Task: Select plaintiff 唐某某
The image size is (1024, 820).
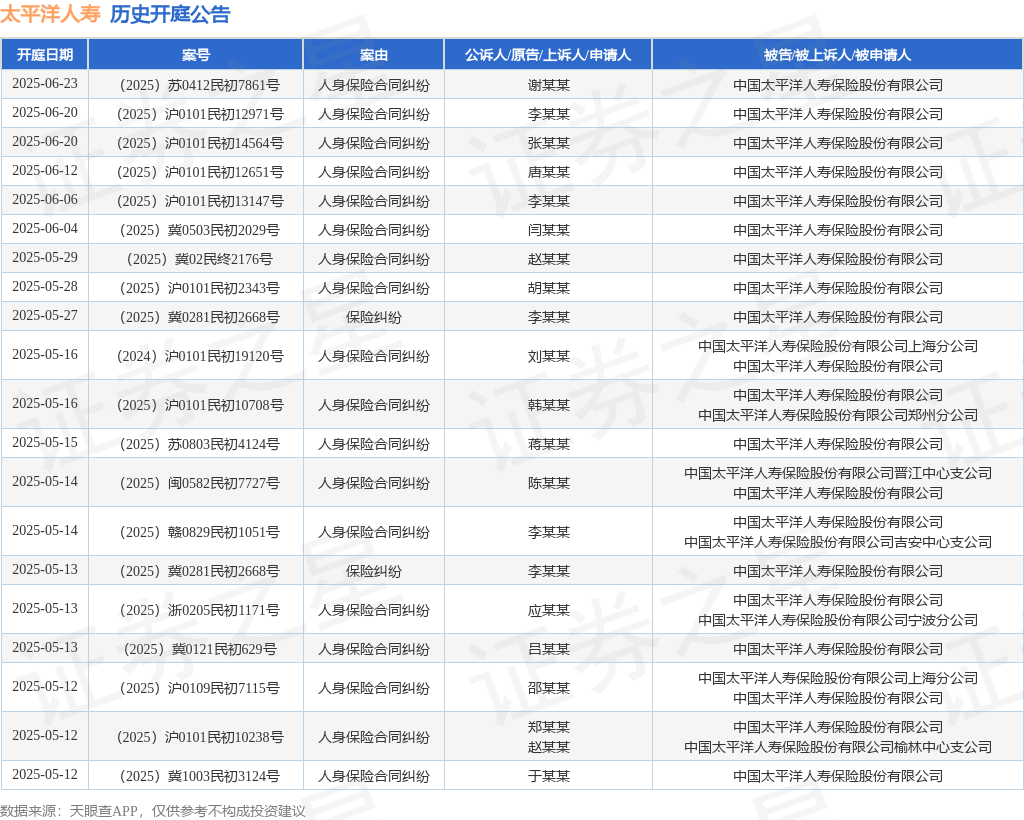Action: coord(549,172)
